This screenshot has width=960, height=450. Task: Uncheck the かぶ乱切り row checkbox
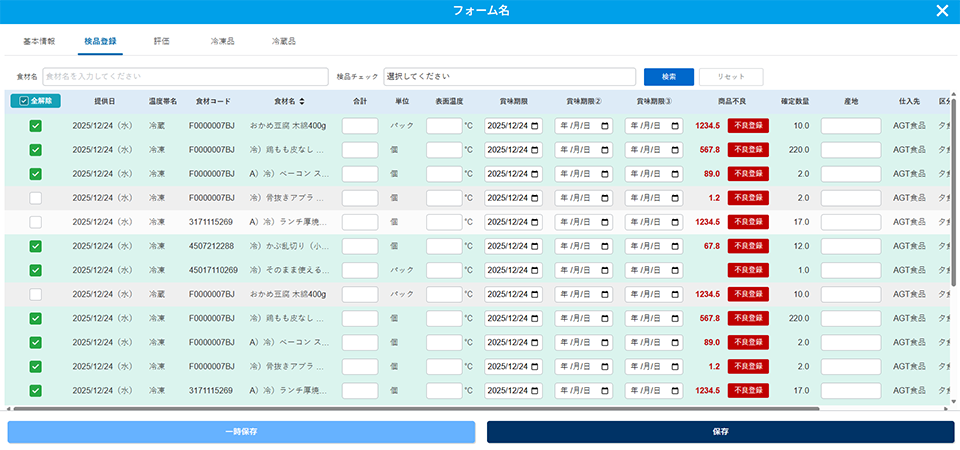pos(36,246)
